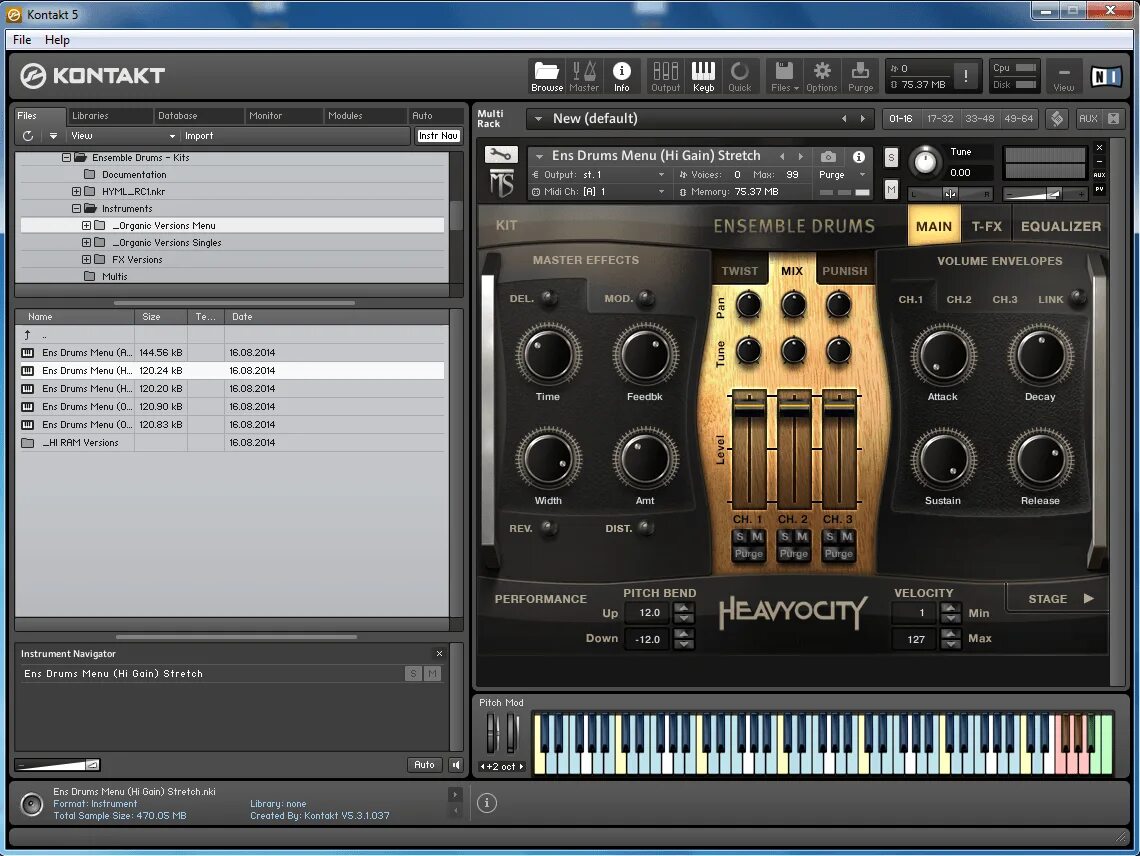This screenshot has width=1140, height=856.
Task: Open the Help menu
Action: [x=57, y=40]
